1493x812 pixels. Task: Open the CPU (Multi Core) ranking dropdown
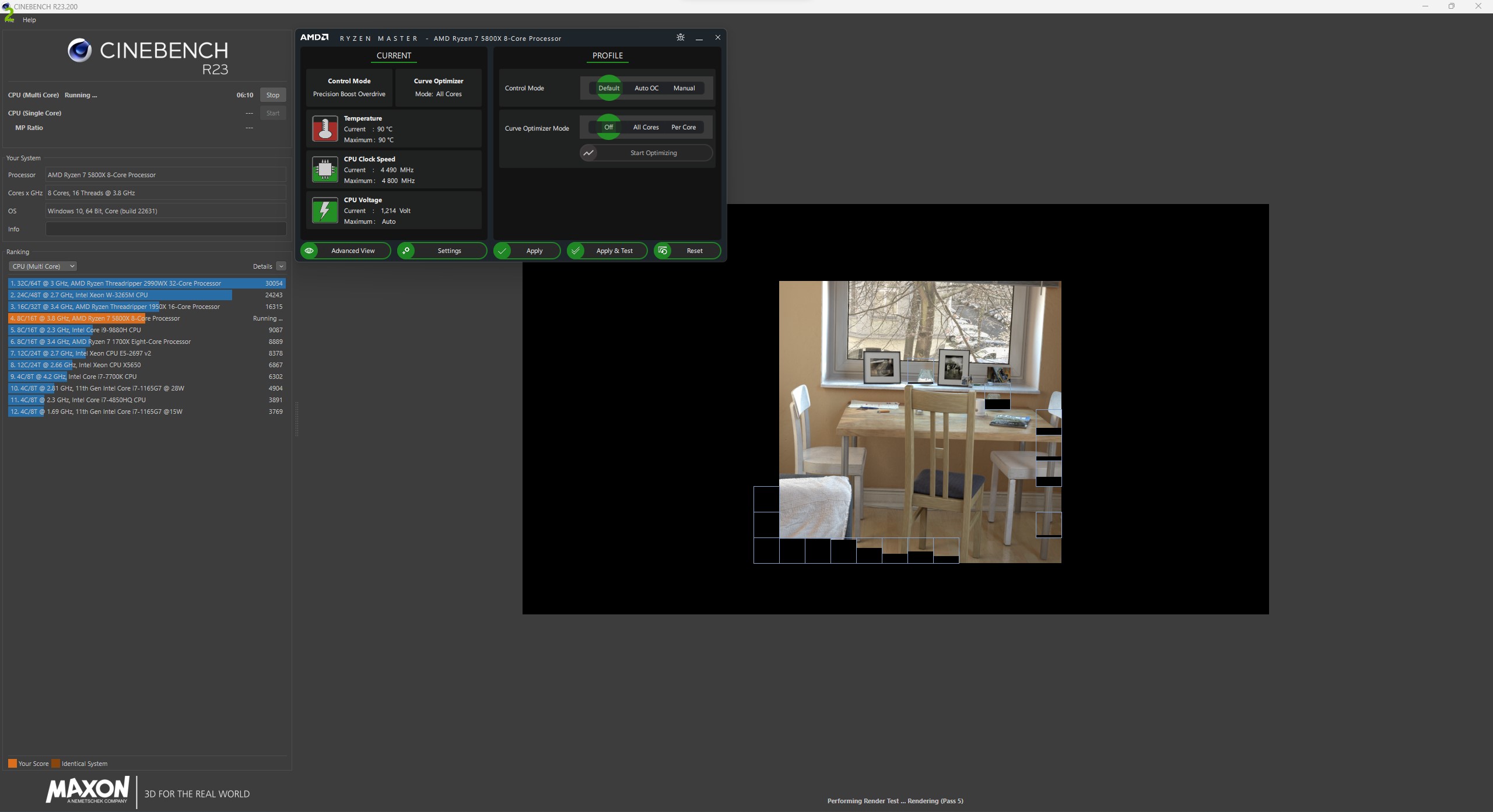43,266
